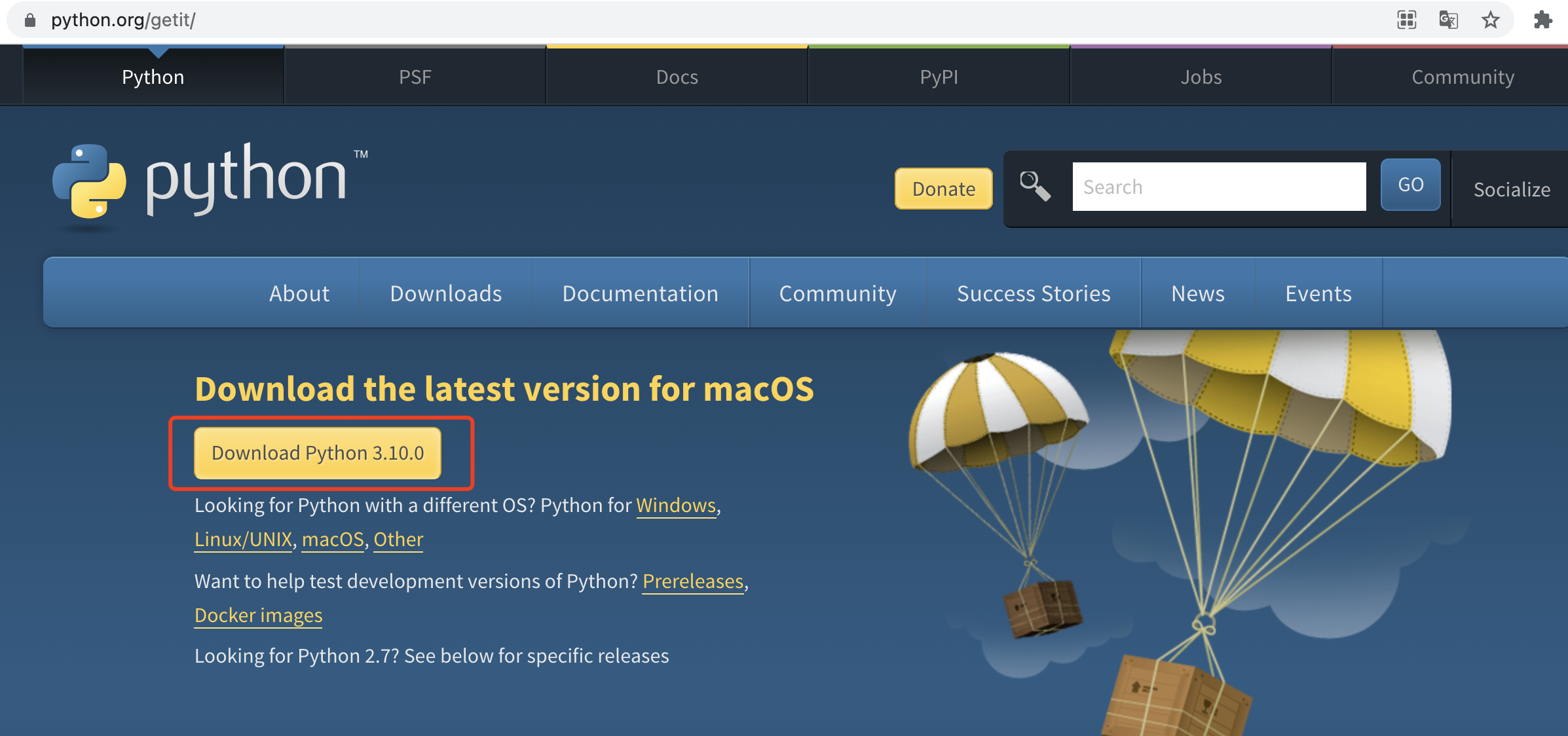1568x736 pixels.
Task: Open the QR code icon in address bar
Action: [1406, 20]
